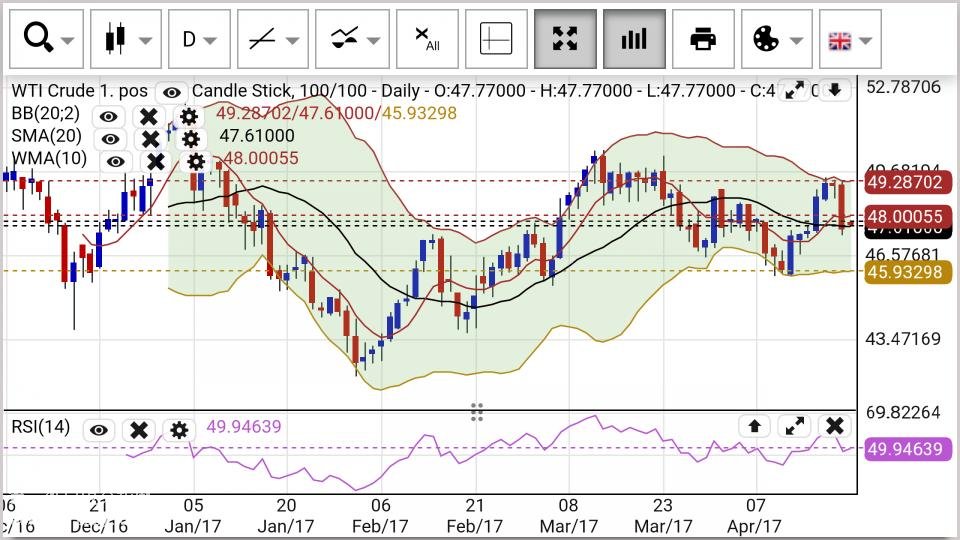The width and height of the screenshot is (960, 540).
Task: Click the remove all drawings button
Action: [427, 40]
